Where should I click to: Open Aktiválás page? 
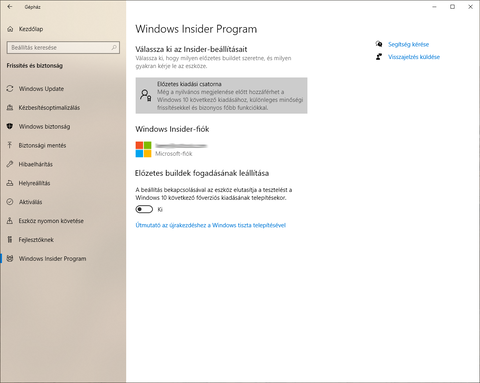(x=63, y=202)
